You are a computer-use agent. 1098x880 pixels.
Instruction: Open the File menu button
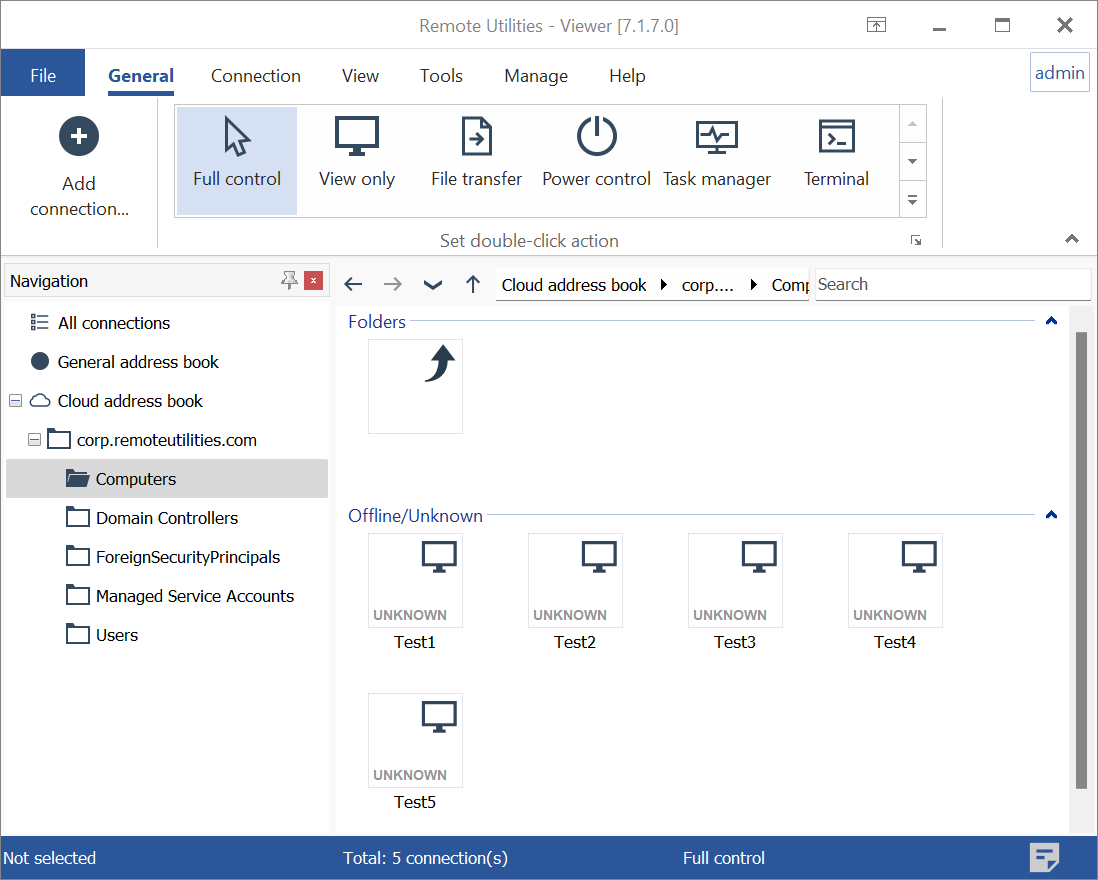43,76
